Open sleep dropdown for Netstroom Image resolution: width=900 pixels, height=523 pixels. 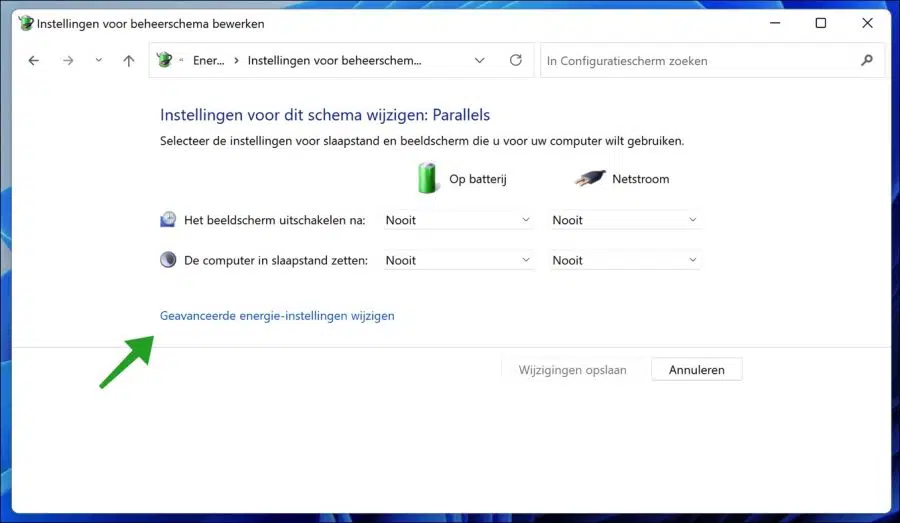tap(625, 260)
